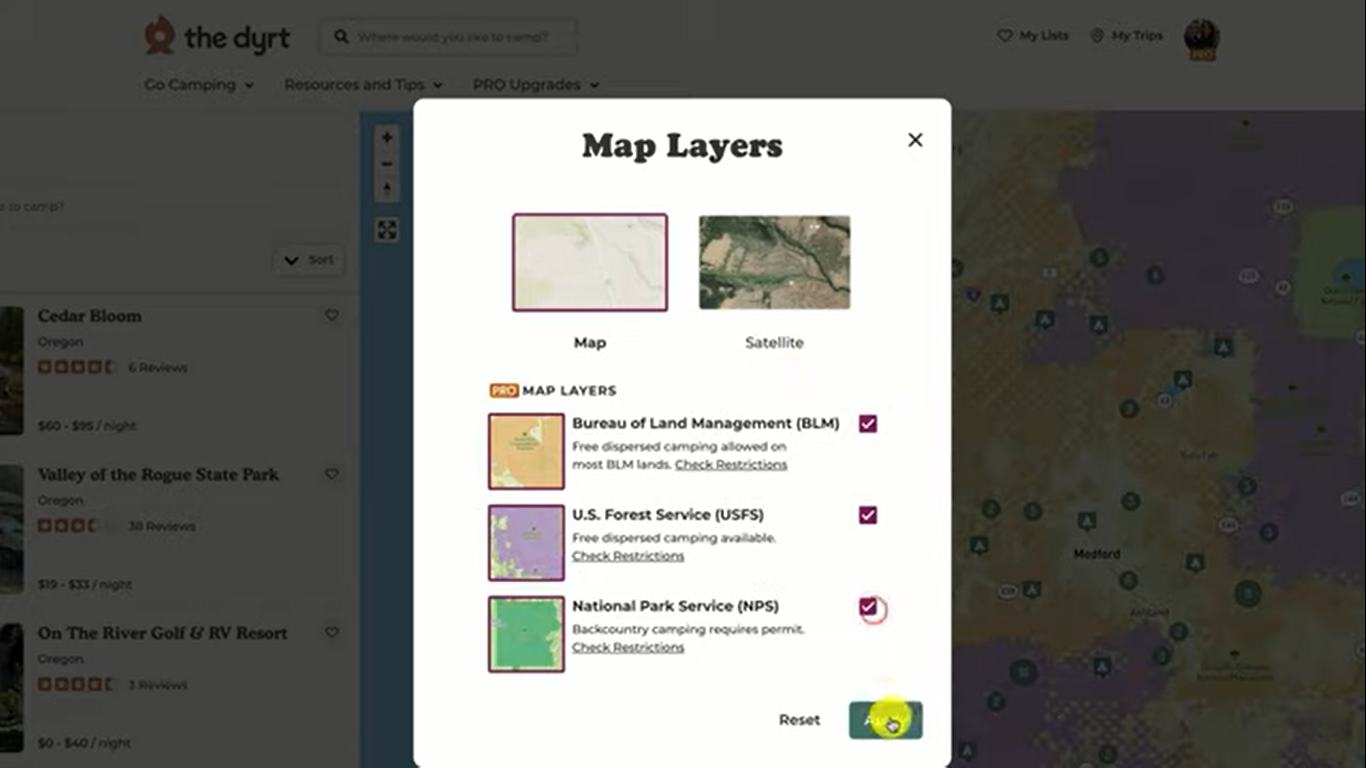Uncheck the National Park Service layer
The height and width of the screenshot is (768, 1366).
coord(868,607)
